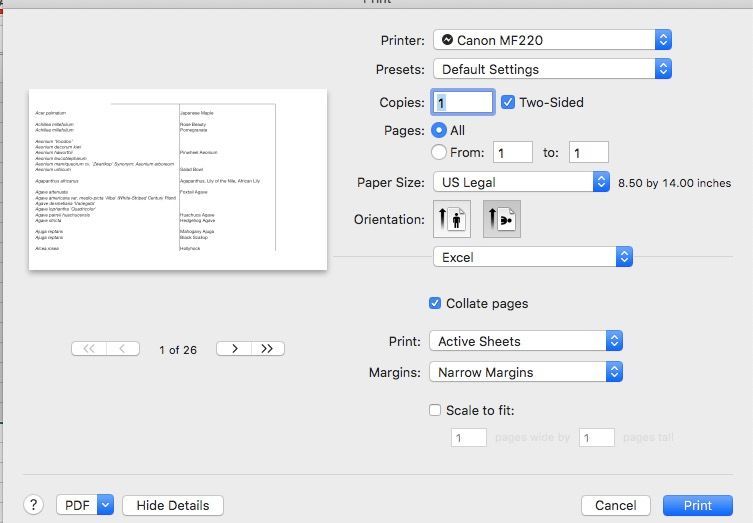Open the Printer dropdown Canon MF220

point(552,40)
